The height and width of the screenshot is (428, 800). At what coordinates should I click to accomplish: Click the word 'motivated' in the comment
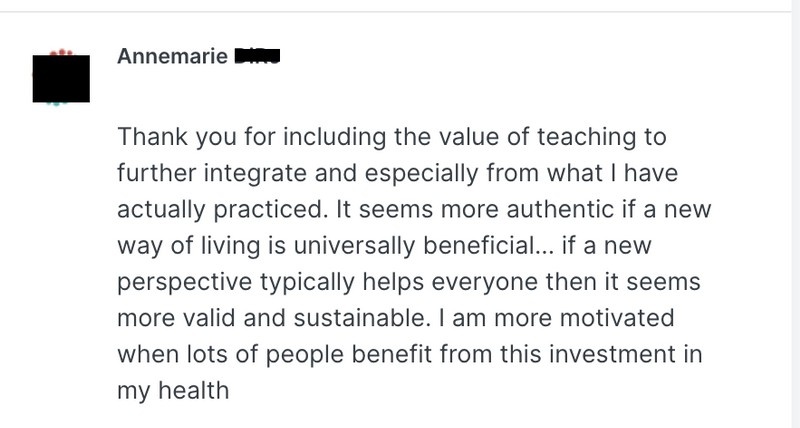click(617, 318)
